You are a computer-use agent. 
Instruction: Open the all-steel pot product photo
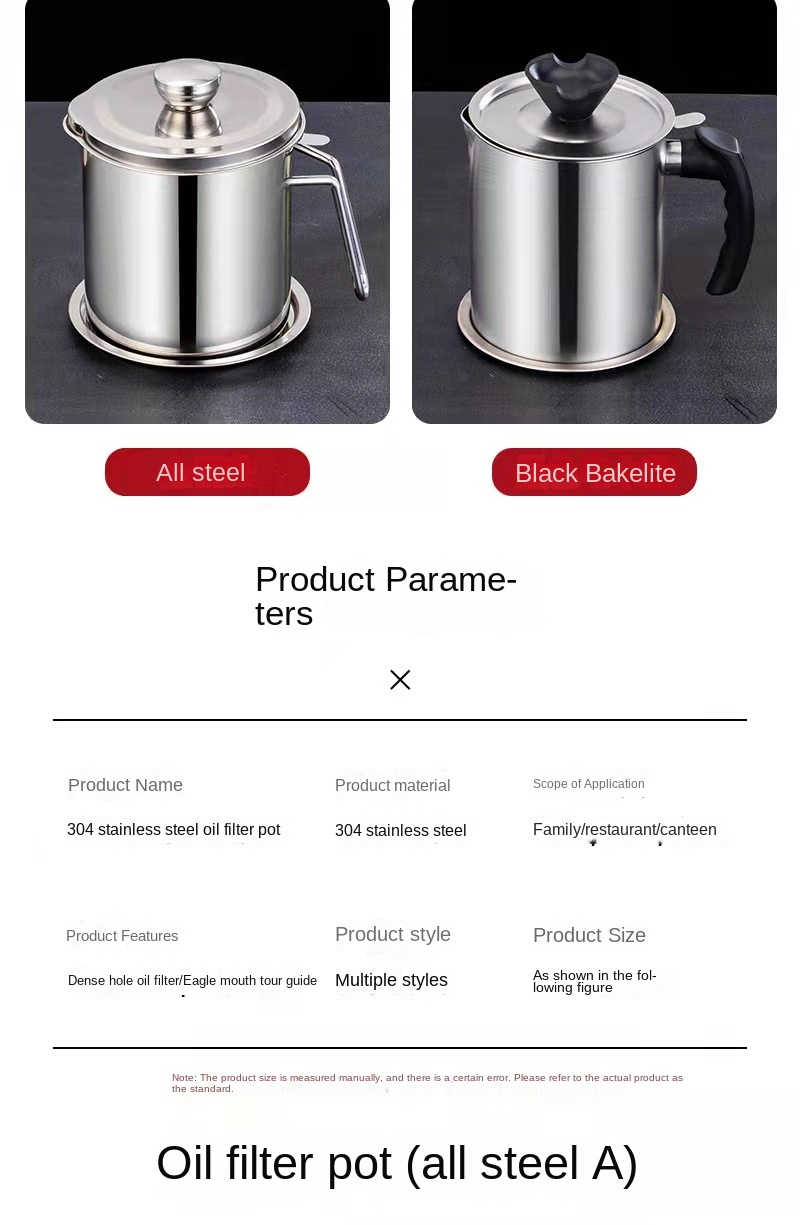pyautogui.click(x=207, y=210)
